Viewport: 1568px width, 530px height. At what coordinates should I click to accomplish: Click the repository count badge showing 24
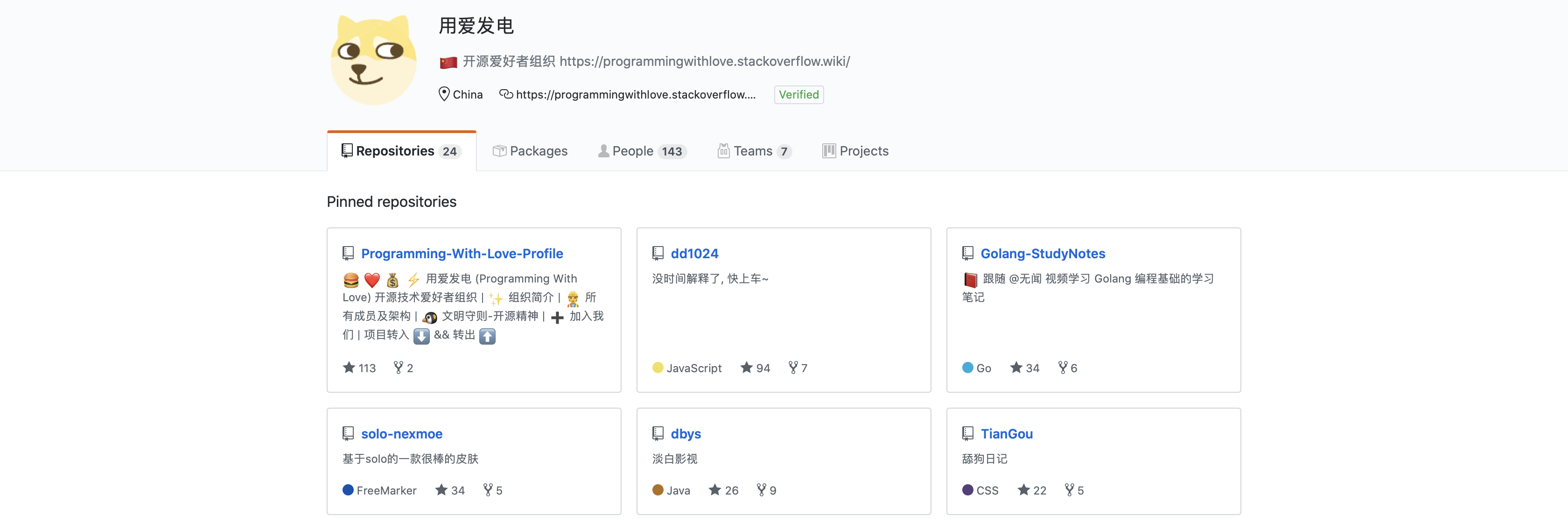pyautogui.click(x=449, y=151)
